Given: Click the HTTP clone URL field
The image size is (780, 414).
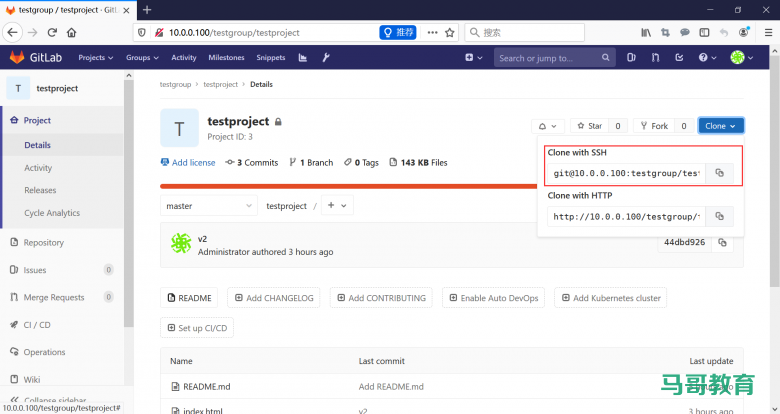Looking at the screenshot, I should coord(626,216).
